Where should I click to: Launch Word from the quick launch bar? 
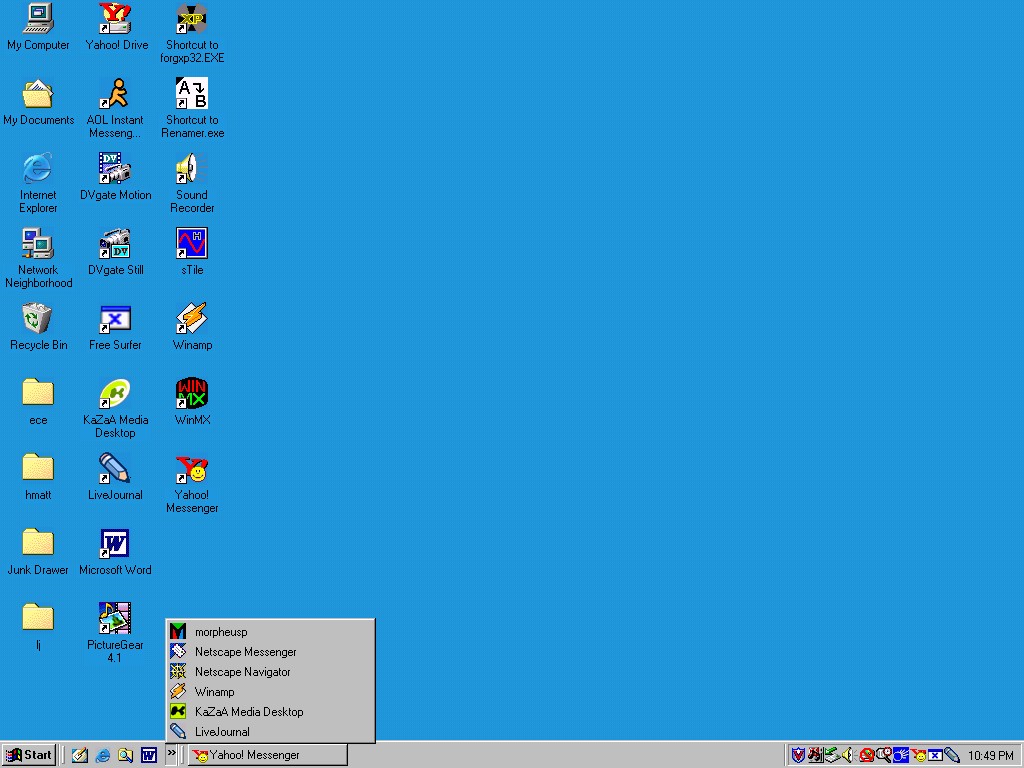149,756
